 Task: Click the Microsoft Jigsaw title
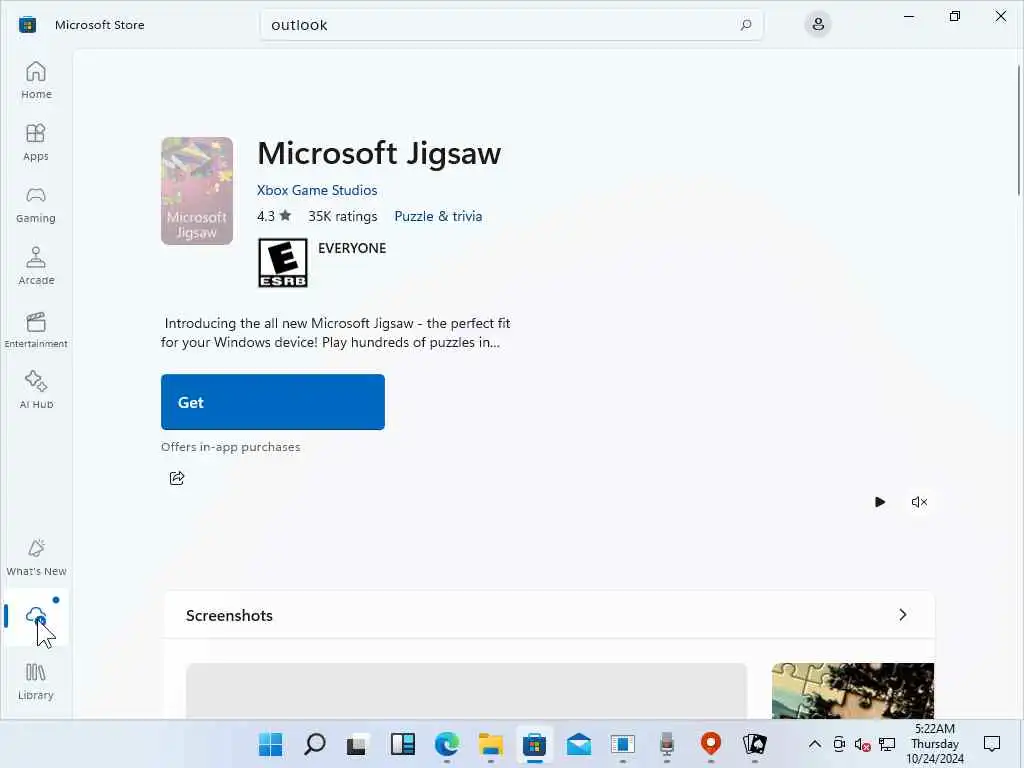[379, 154]
